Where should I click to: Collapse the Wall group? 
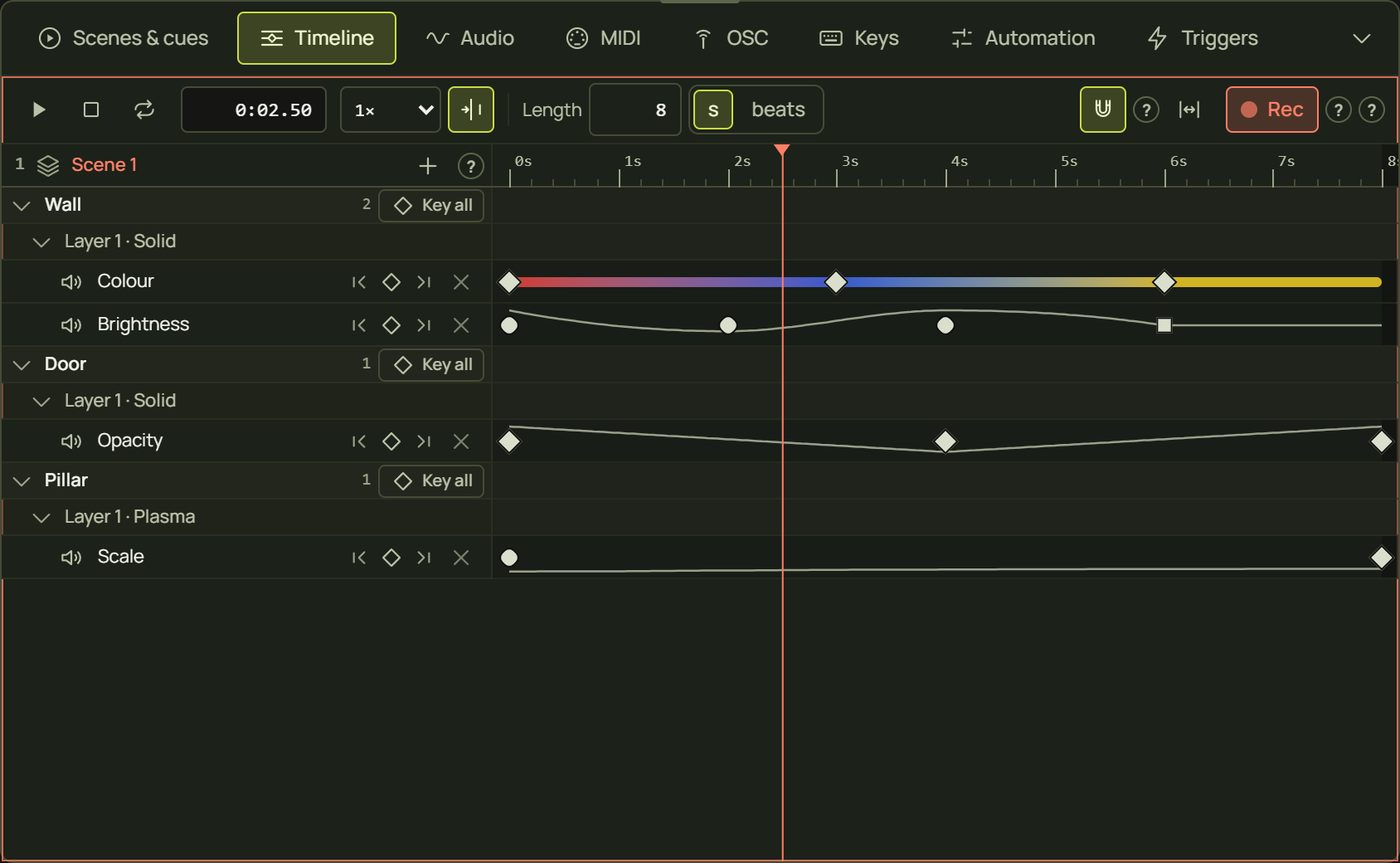pos(21,205)
